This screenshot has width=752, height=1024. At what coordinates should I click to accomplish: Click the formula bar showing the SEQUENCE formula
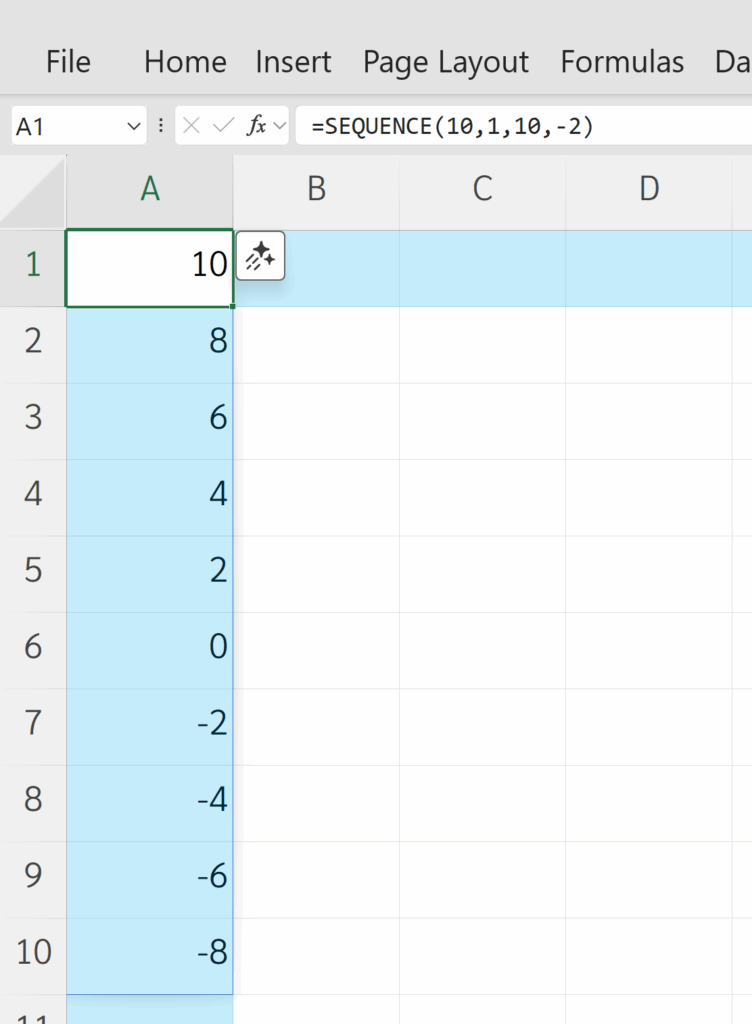point(520,126)
